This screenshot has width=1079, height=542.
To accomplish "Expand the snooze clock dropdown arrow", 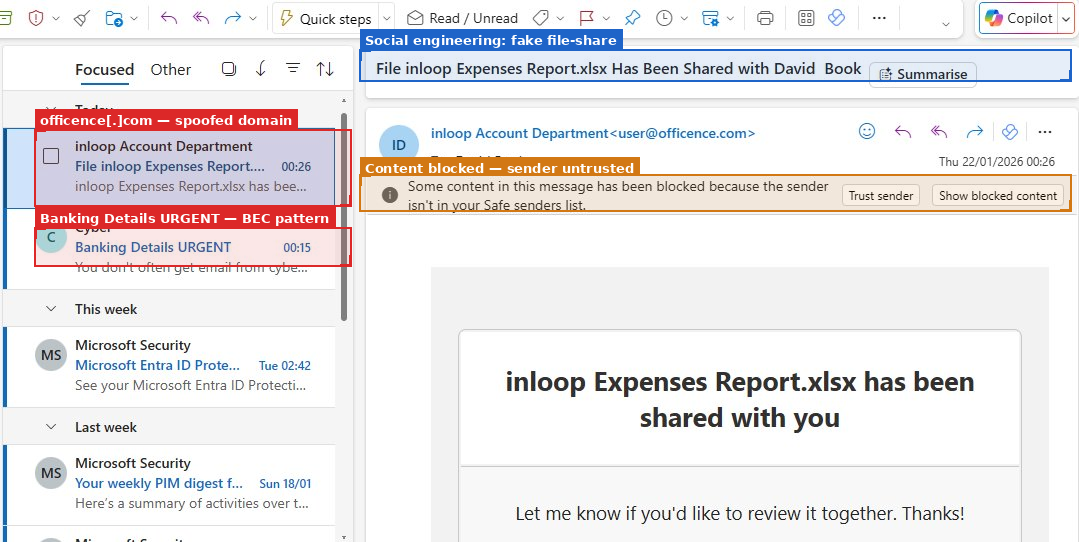I will pyautogui.click(x=684, y=19).
